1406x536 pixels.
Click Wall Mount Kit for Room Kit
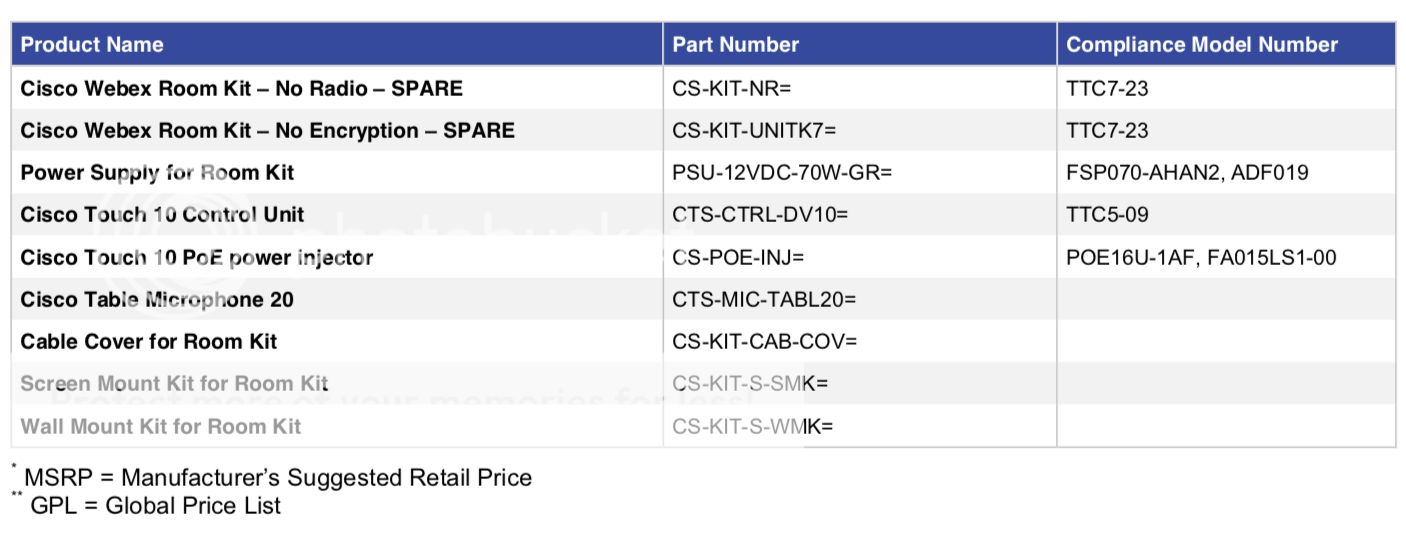[161, 426]
